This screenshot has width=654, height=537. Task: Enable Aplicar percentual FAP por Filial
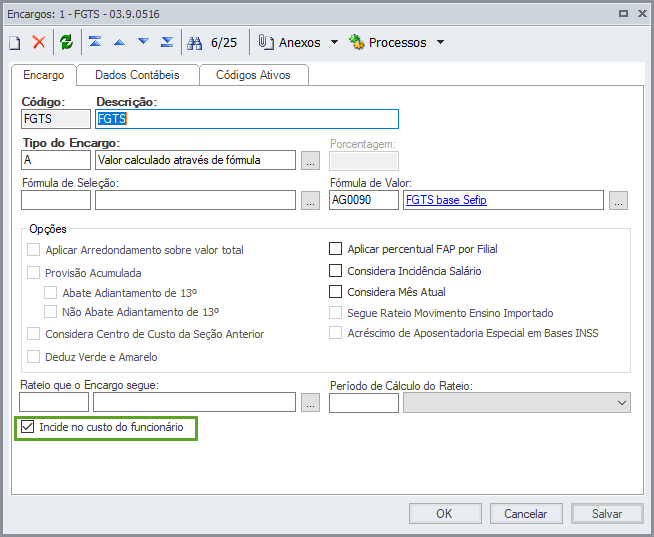tap(336, 249)
